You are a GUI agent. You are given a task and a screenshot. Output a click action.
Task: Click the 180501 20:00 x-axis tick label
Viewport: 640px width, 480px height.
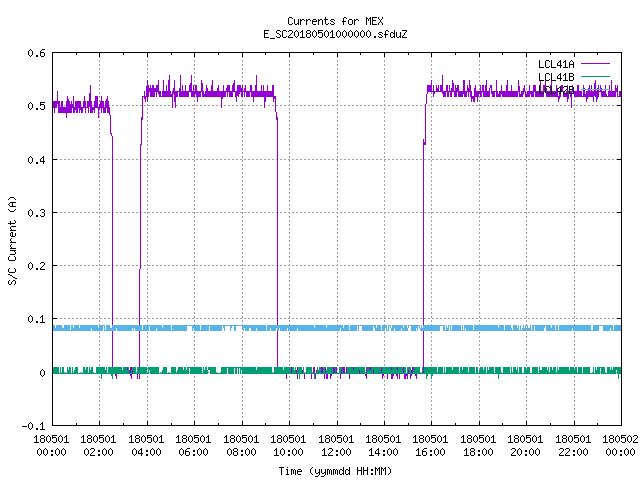525,446
